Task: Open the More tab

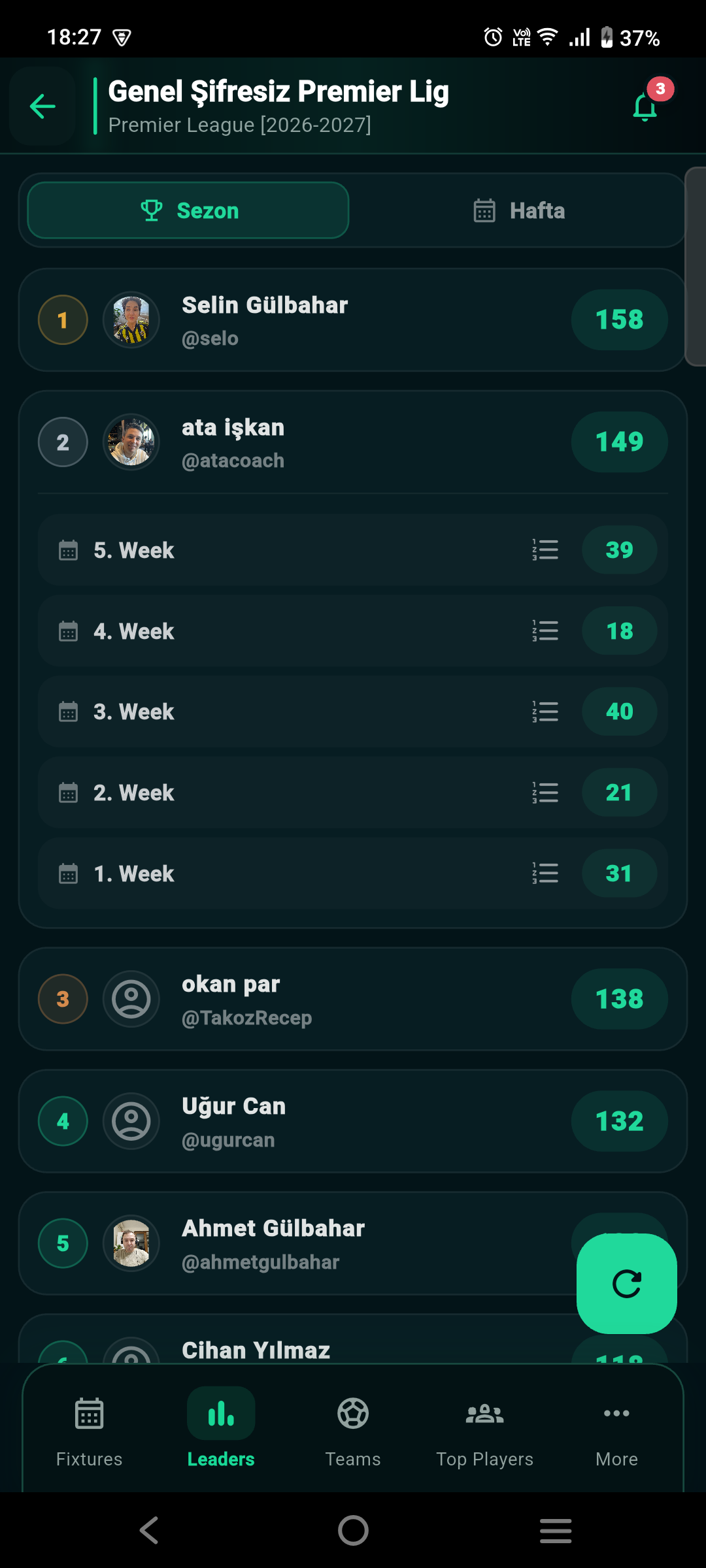Action: click(616, 1431)
